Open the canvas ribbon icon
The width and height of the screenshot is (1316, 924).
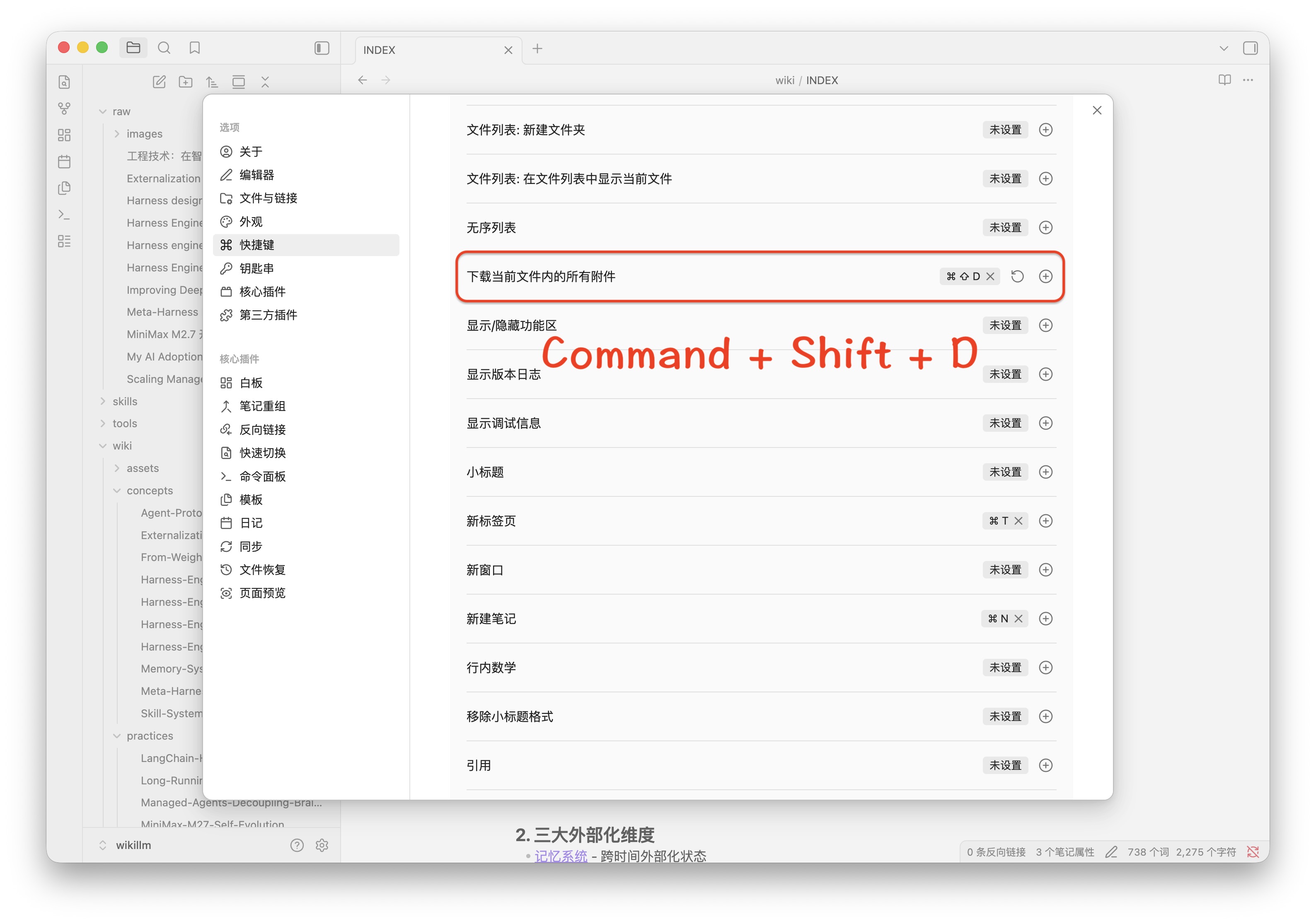(x=64, y=135)
